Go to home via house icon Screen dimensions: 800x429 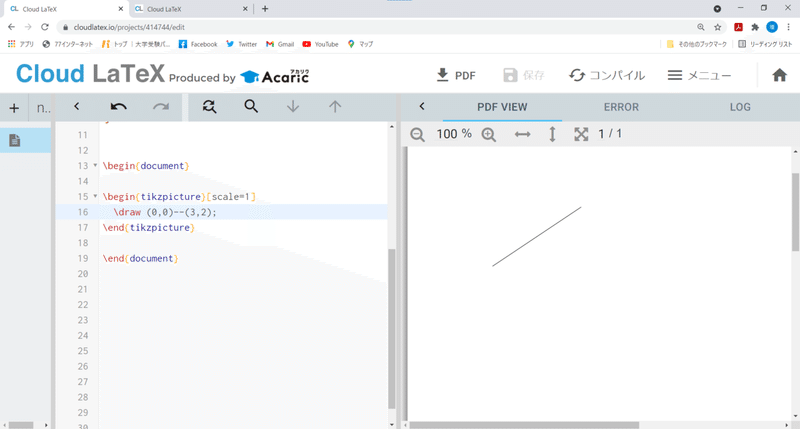(779, 75)
